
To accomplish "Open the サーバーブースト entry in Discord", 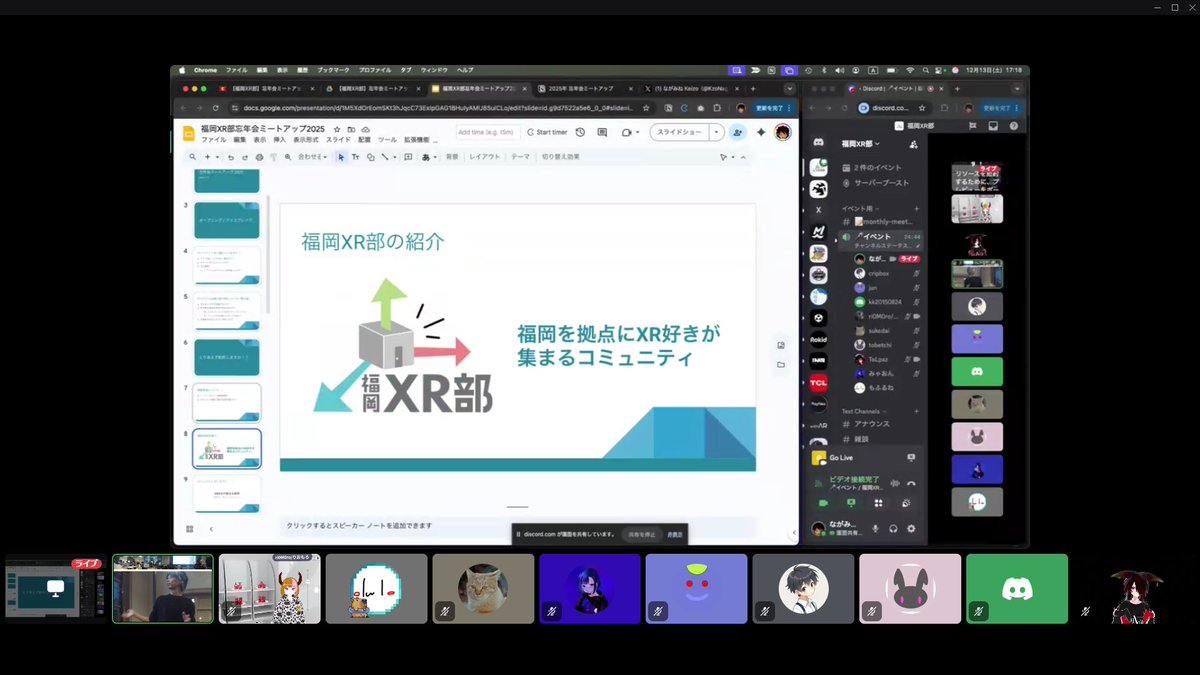I will click(x=880, y=183).
